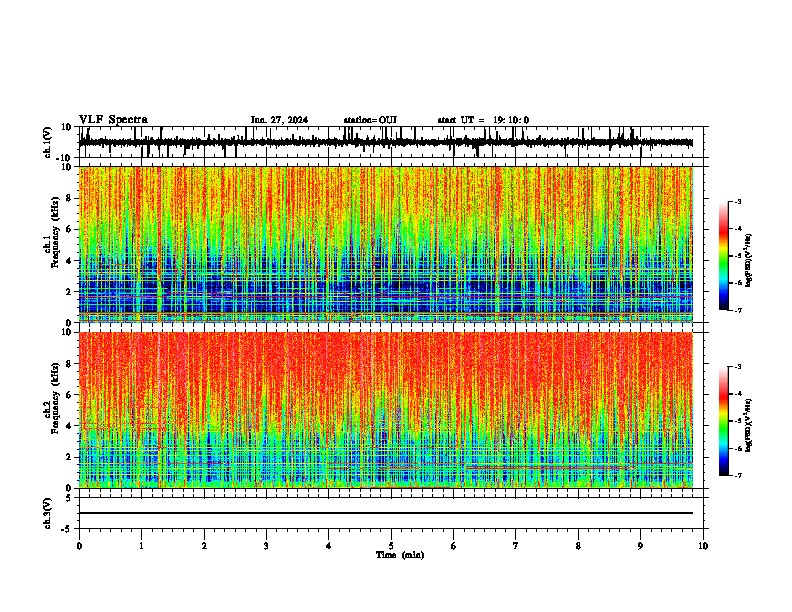Click the ch.2 colorbar log(PSD) label

coord(749,425)
